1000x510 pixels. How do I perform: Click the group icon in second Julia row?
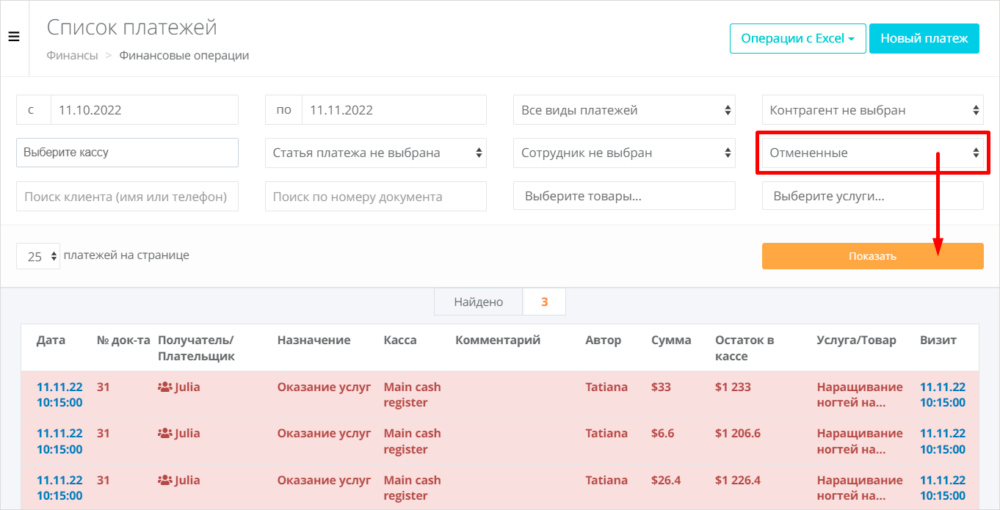(165, 434)
